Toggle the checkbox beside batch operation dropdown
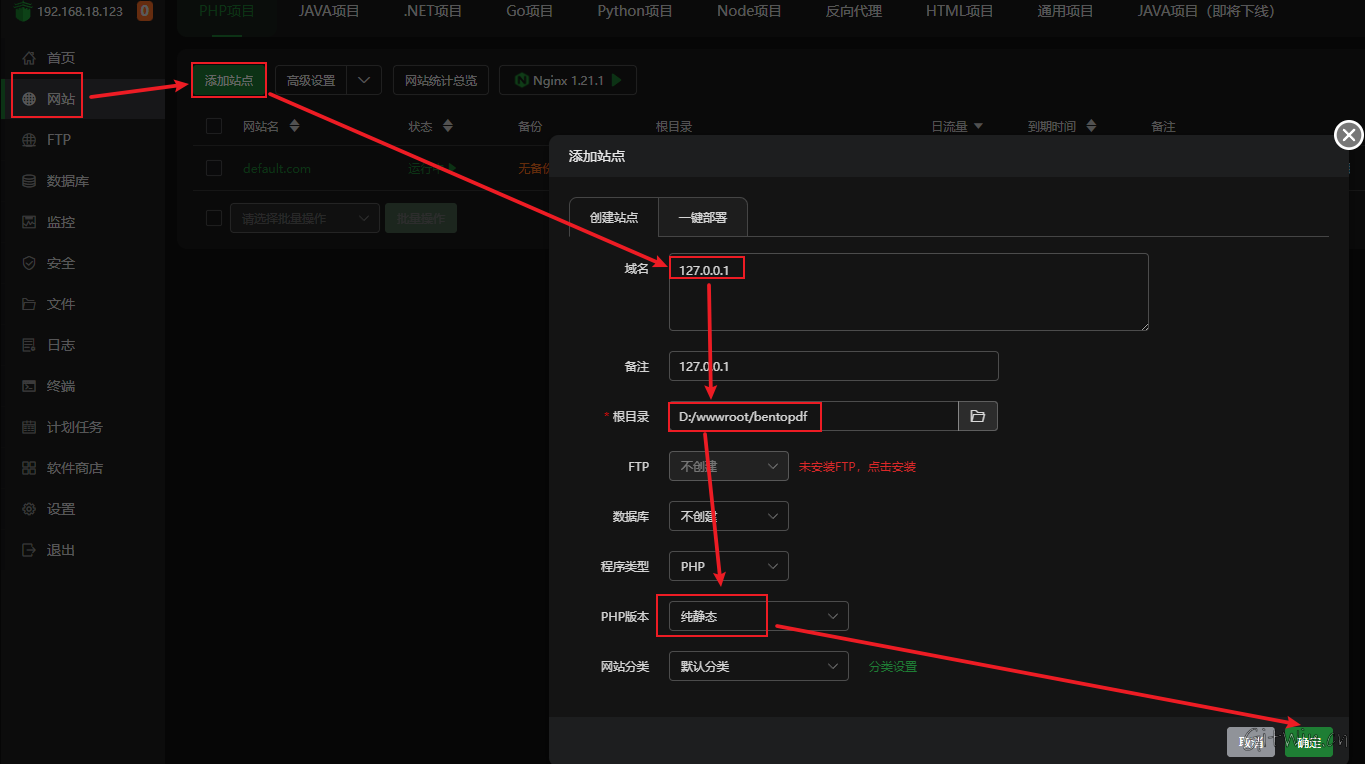This screenshot has height=764, width=1365. click(214, 218)
